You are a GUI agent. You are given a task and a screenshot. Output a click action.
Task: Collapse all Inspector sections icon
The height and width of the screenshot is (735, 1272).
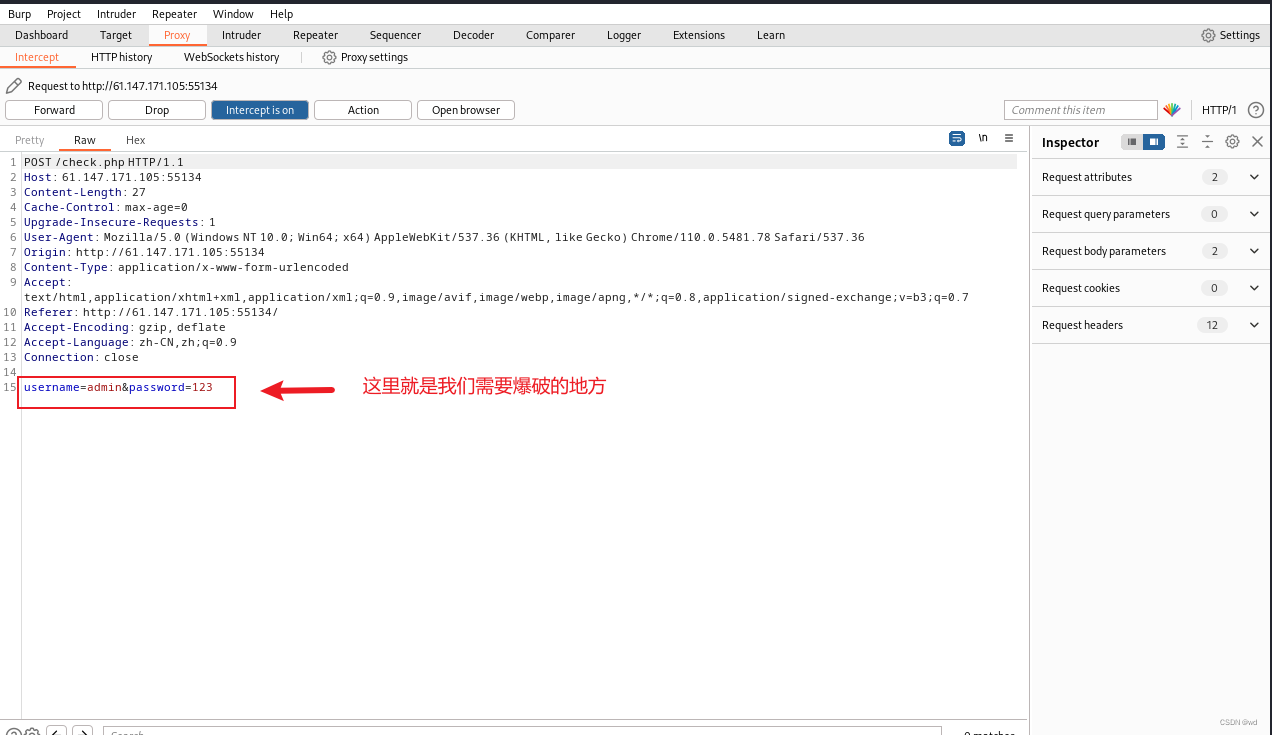(x=1206, y=141)
